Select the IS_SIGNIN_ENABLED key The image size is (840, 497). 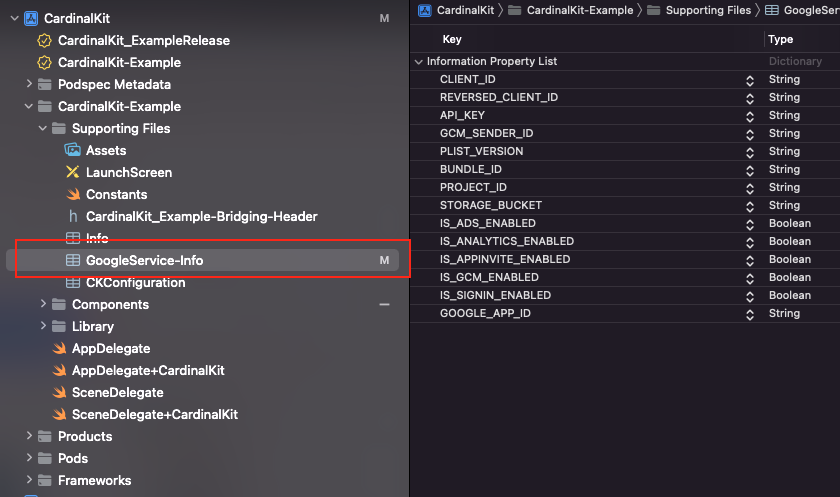[495, 295]
